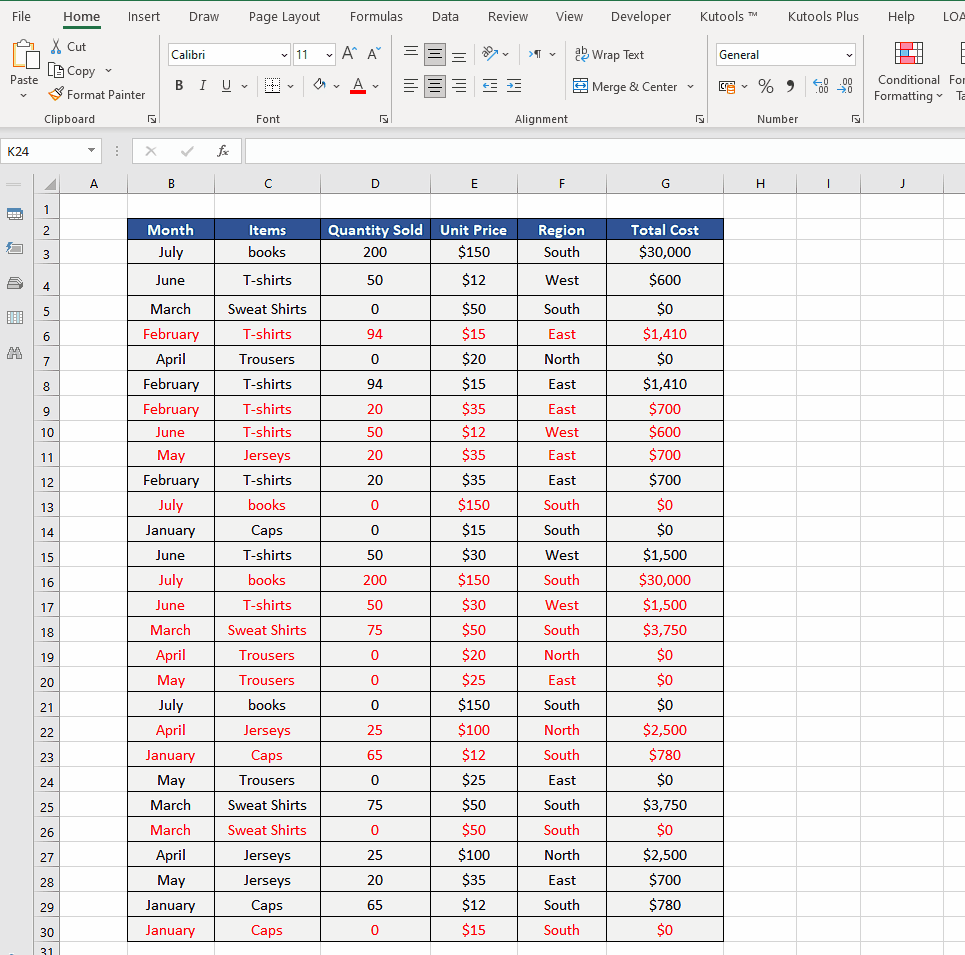Click the Copy button in Clipboard group
The width and height of the screenshot is (965, 955).
pyautogui.click(x=80, y=70)
